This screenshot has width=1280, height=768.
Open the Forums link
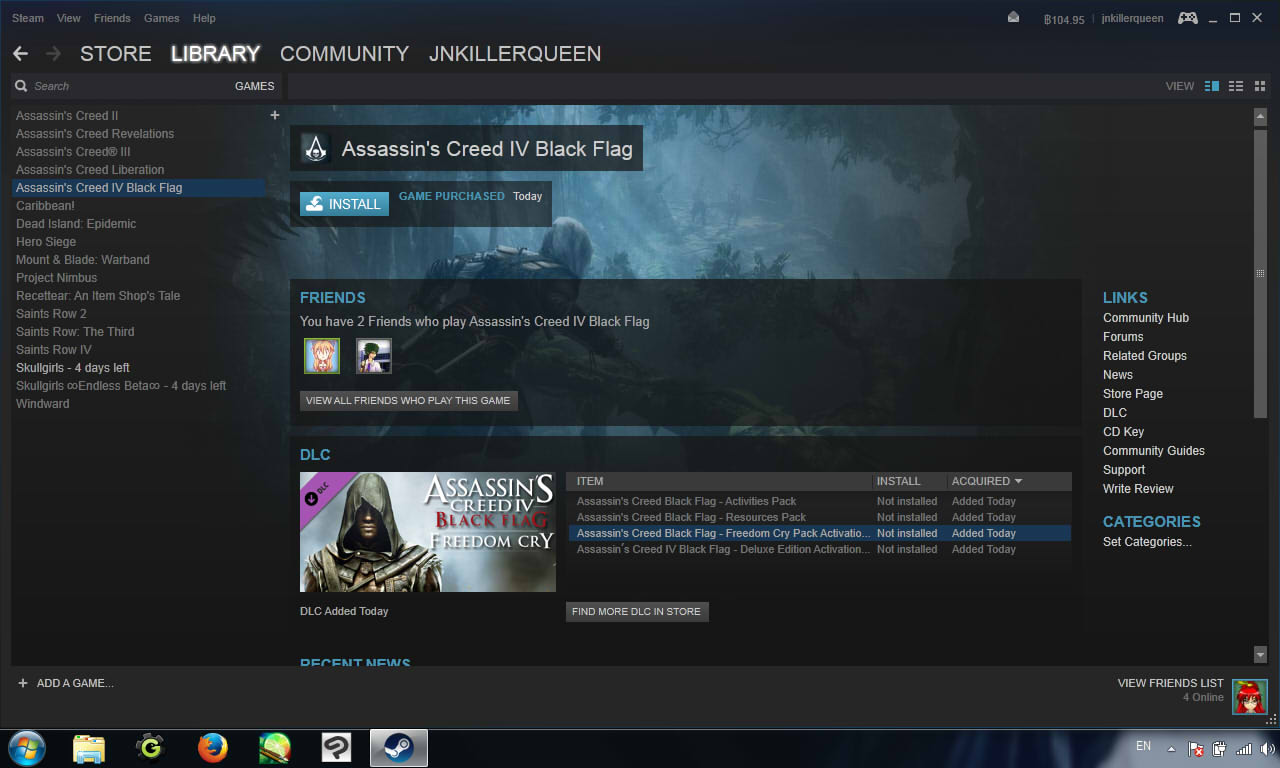coord(1123,337)
